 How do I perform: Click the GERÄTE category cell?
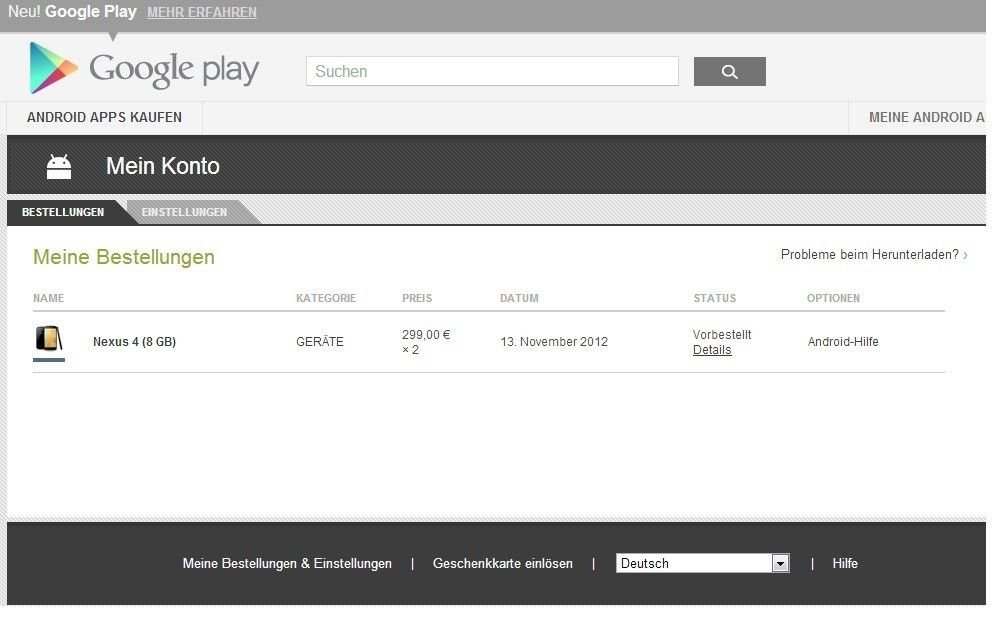pyautogui.click(x=320, y=342)
